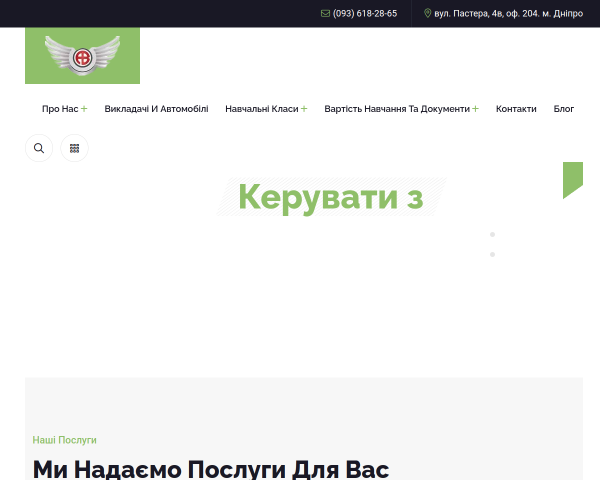Select the first slider pagination dot
Screen dimensions: 600x480
point(492,234)
